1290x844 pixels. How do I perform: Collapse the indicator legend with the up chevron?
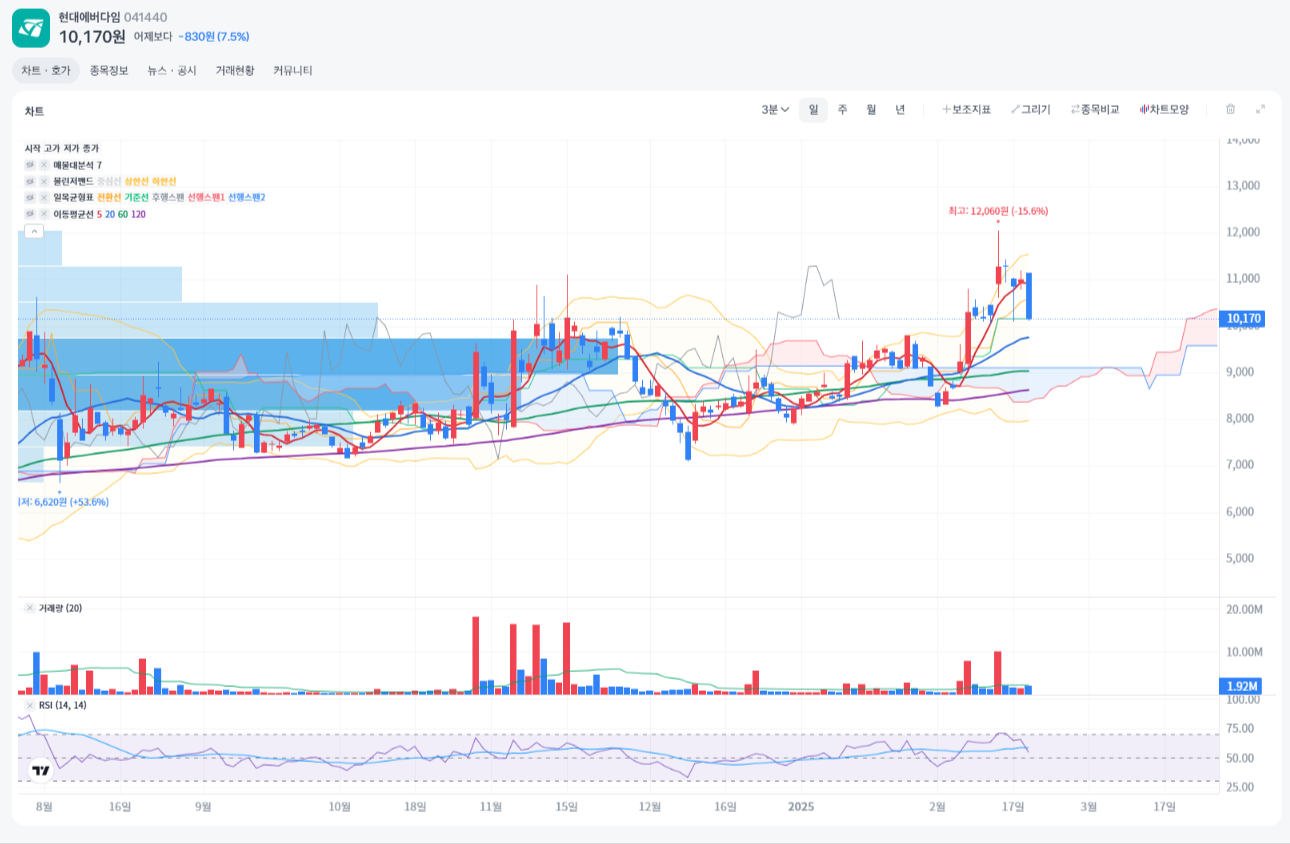34,231
